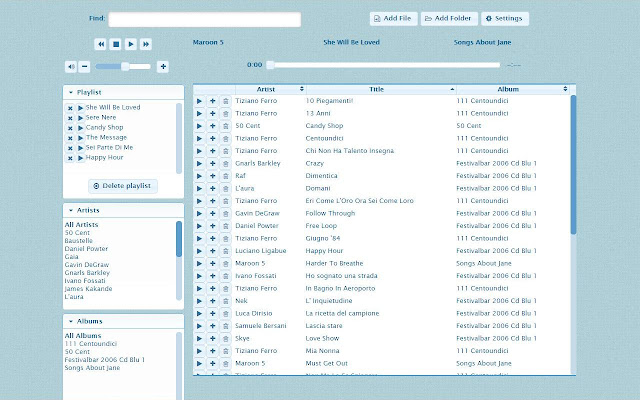This screenshot has width=640, height=400.
Task: Click now-playing album Songs About Jane
Action: point(482,42)
